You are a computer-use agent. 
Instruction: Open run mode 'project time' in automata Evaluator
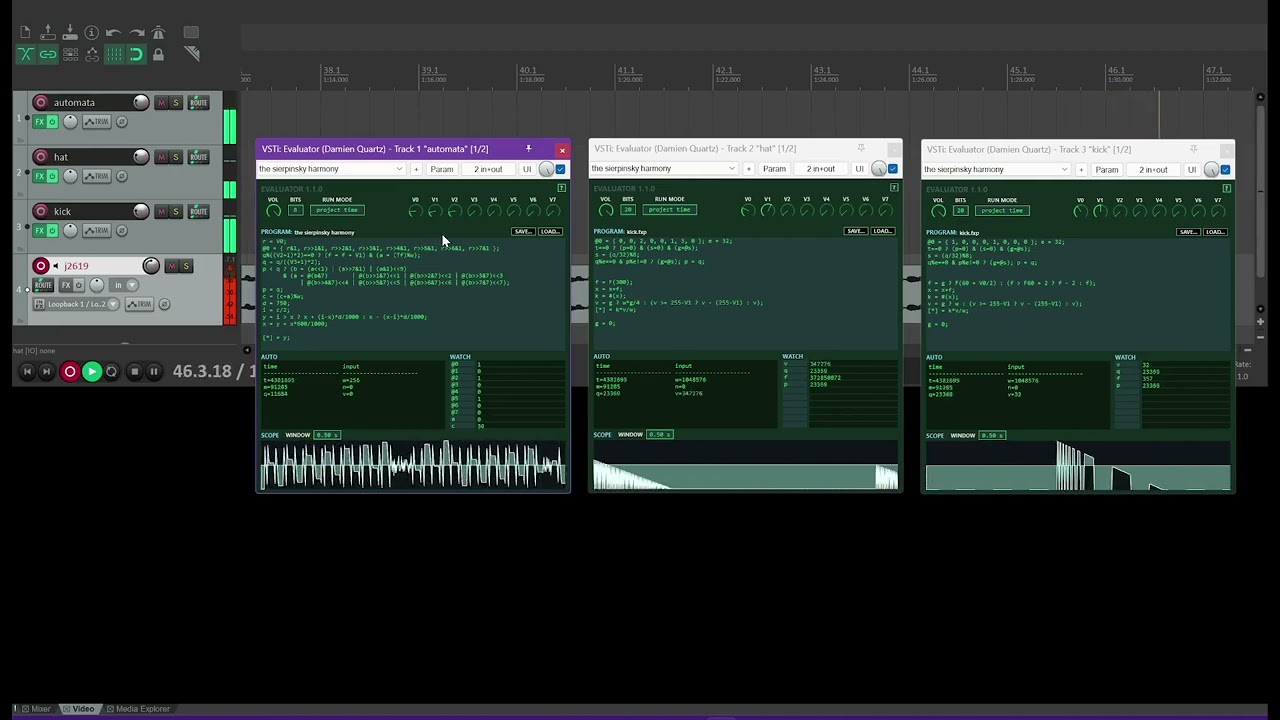pos(337,210)
